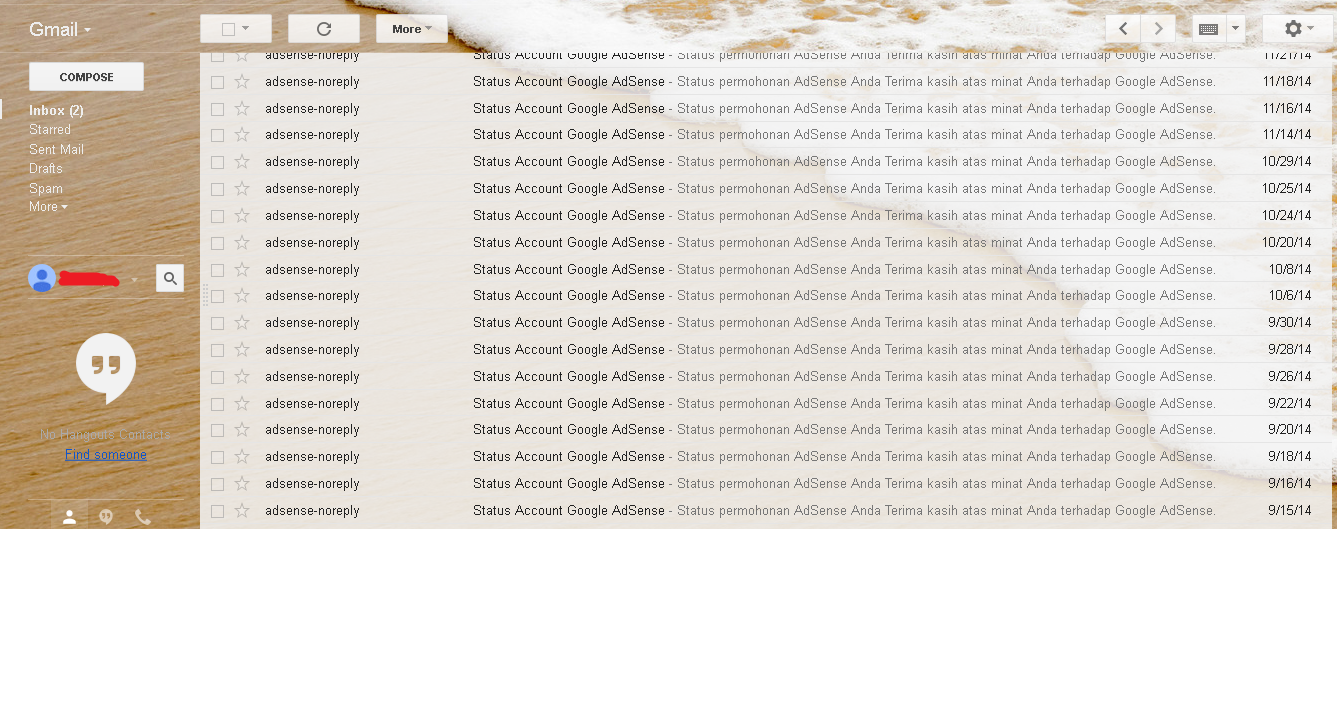Show contacts with the person icon
This screenshot has width=1337, height=705.
[70, 516]
